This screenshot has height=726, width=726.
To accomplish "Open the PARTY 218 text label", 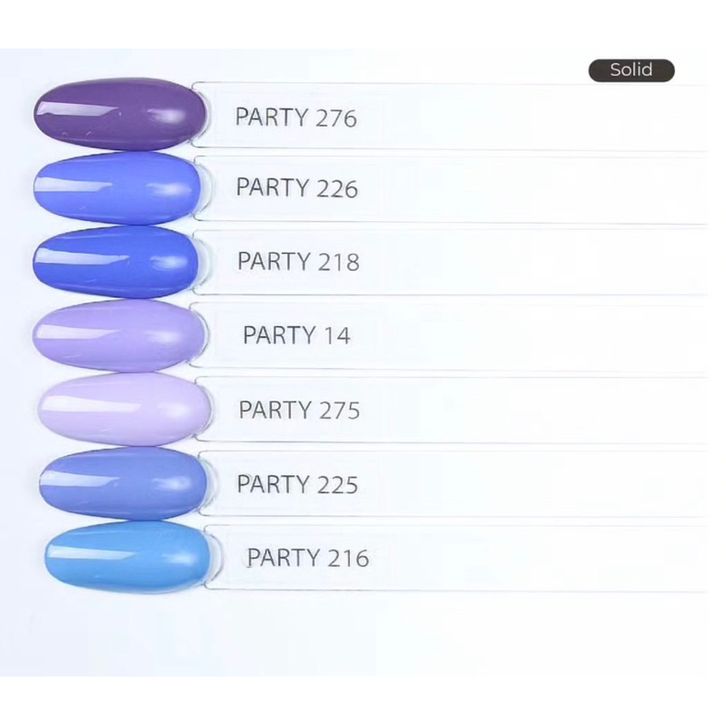I will click(298, 261).
